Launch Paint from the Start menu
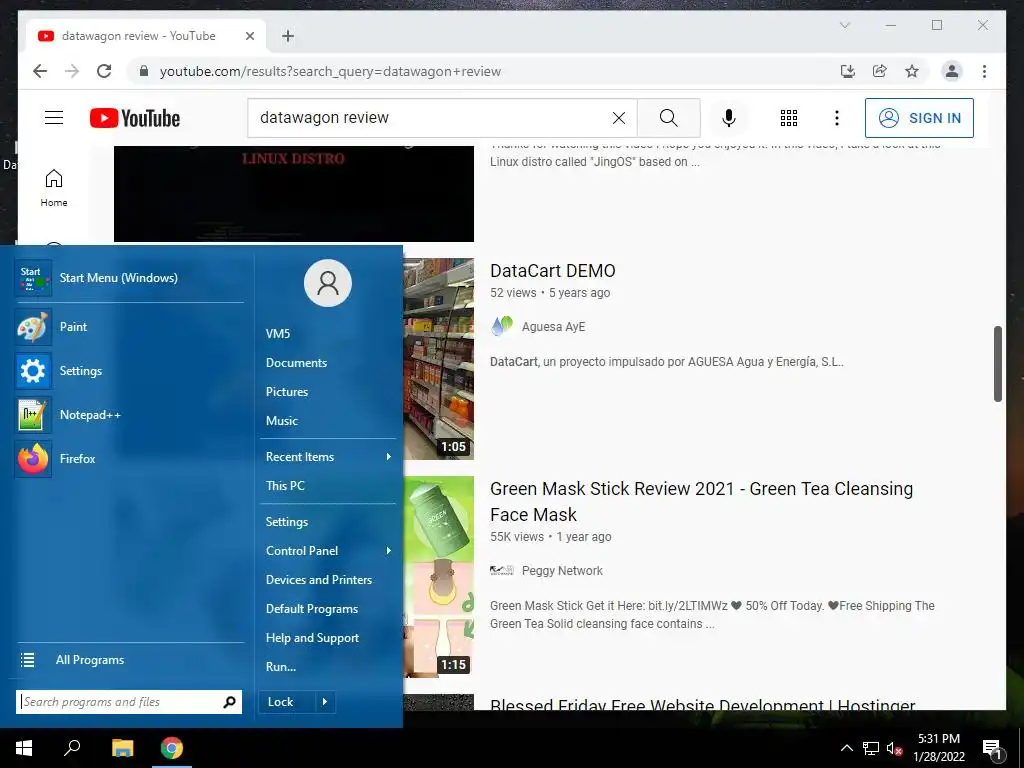Viewport: 1024px width, 768px height. click(130, 327)
